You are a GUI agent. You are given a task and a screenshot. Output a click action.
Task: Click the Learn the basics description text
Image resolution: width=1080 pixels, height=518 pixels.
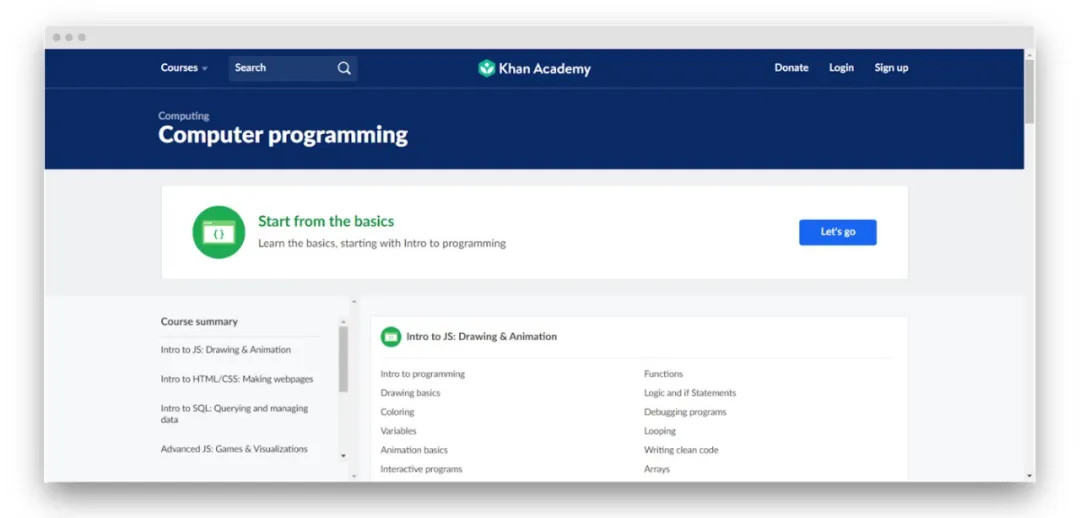[382, 243]
